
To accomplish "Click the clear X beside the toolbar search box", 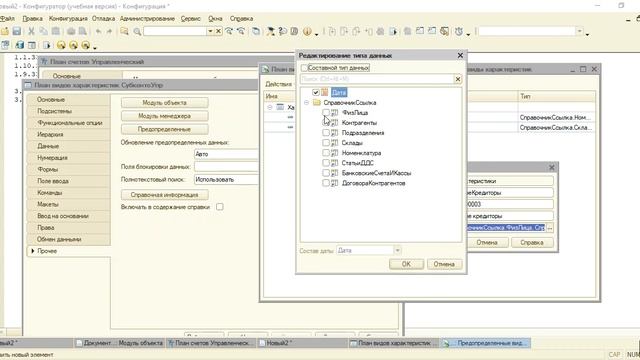I will coord(218,31).
